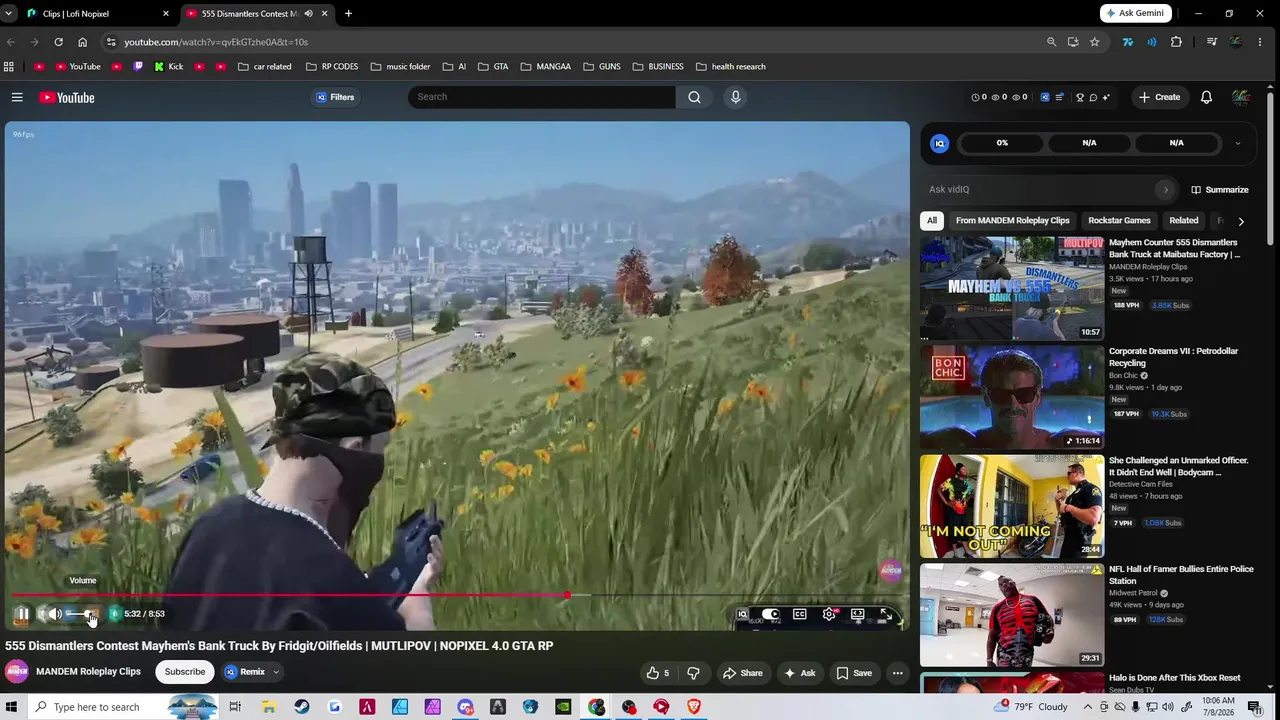Adjust the video volume slider
The image size is (1280, 720).
(82, 614)
